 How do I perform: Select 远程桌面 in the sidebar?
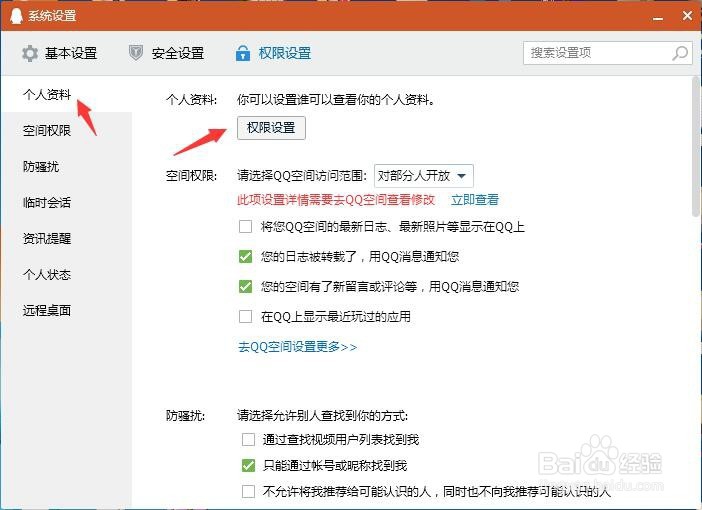[47, 310]
